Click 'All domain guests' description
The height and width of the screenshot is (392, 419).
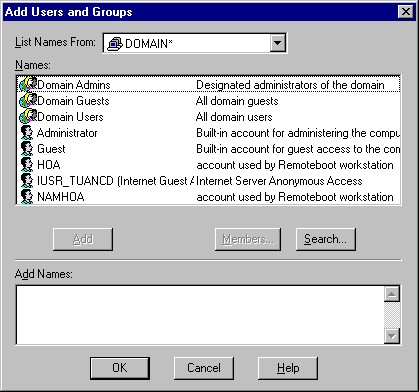pos(237,101)
